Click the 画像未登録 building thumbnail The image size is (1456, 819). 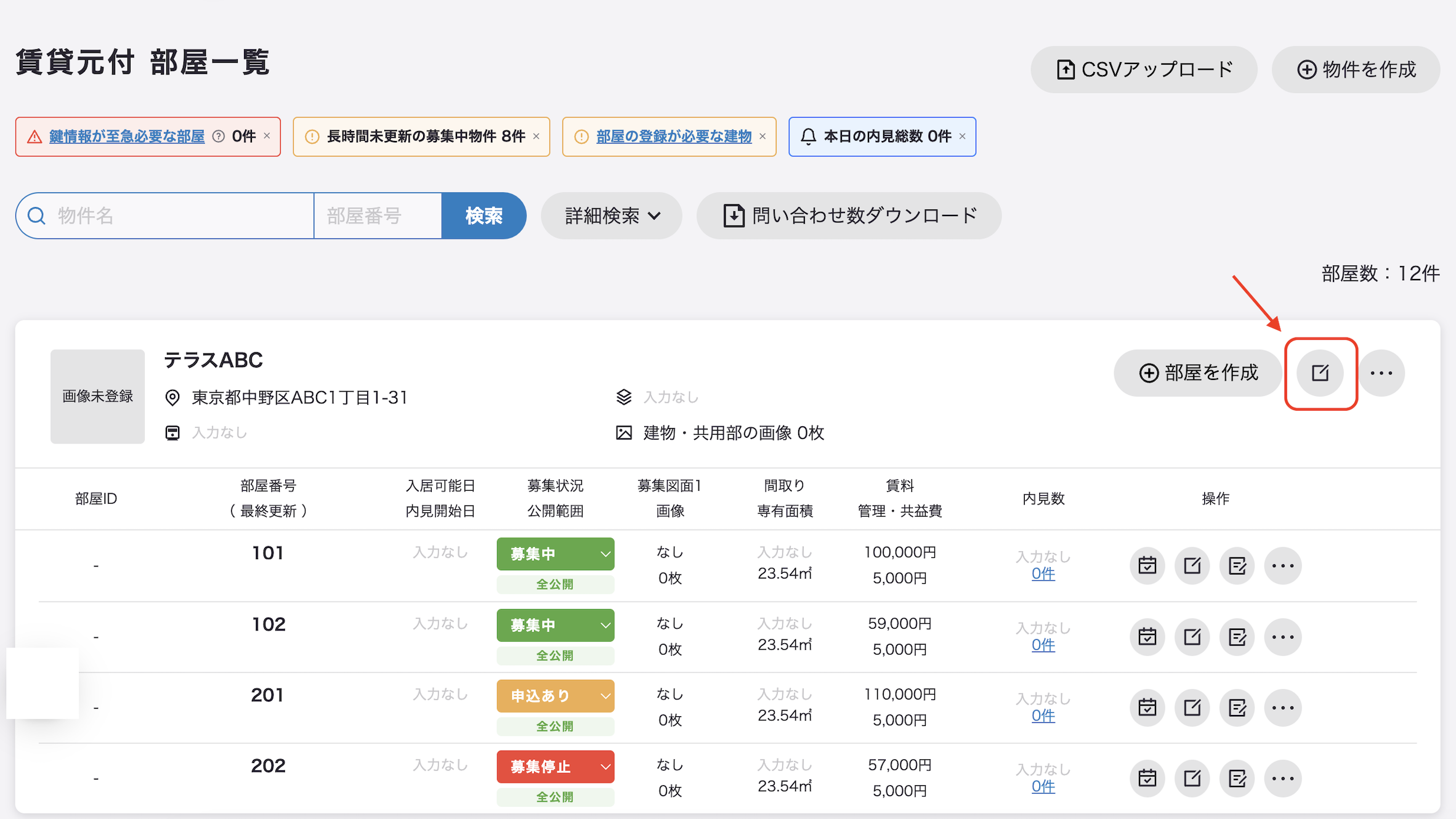tap(97, 397)
